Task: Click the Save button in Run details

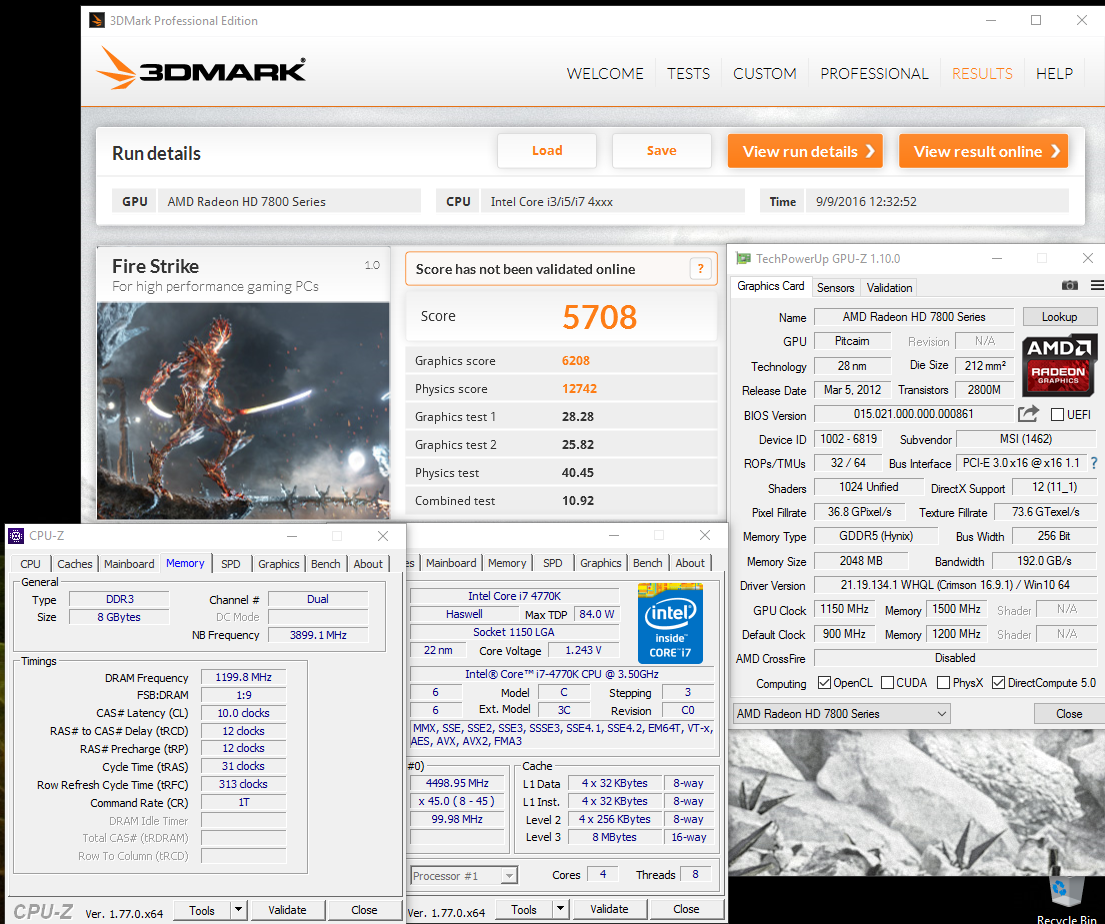Action: coord(662,151)
